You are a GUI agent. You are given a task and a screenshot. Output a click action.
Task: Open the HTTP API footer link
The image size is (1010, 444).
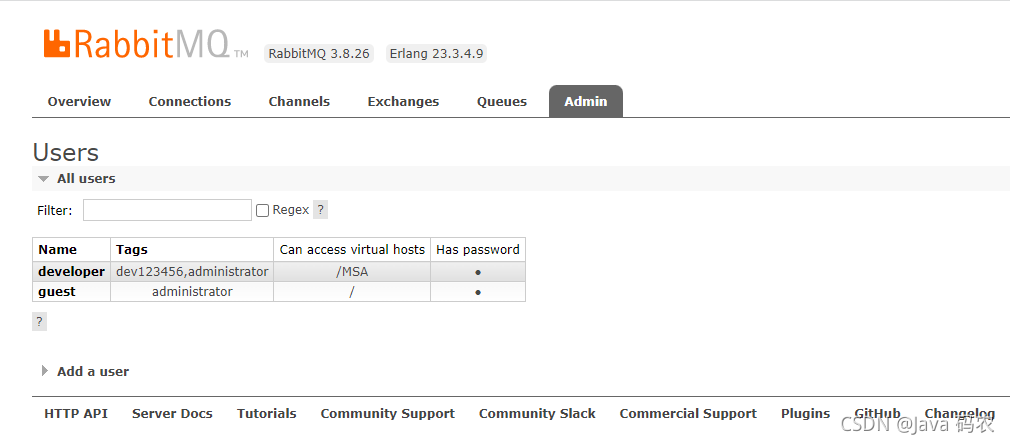pyautogui.click(x=76, y=414)
